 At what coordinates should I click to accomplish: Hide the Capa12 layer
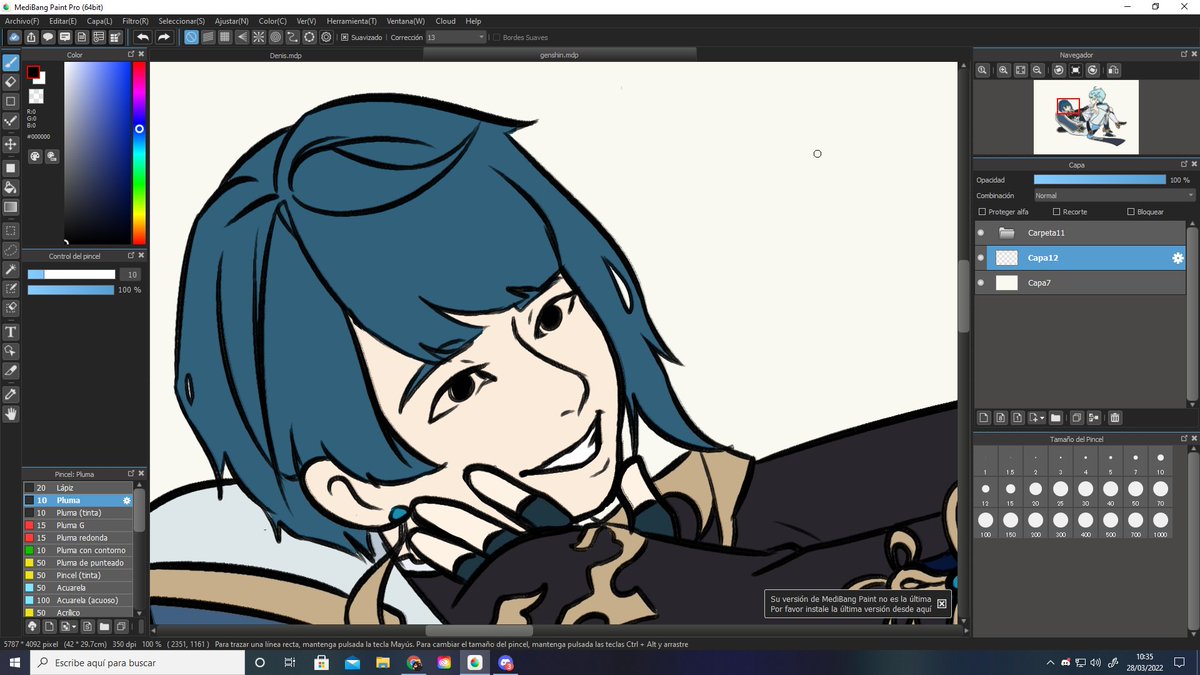point(981,258)
